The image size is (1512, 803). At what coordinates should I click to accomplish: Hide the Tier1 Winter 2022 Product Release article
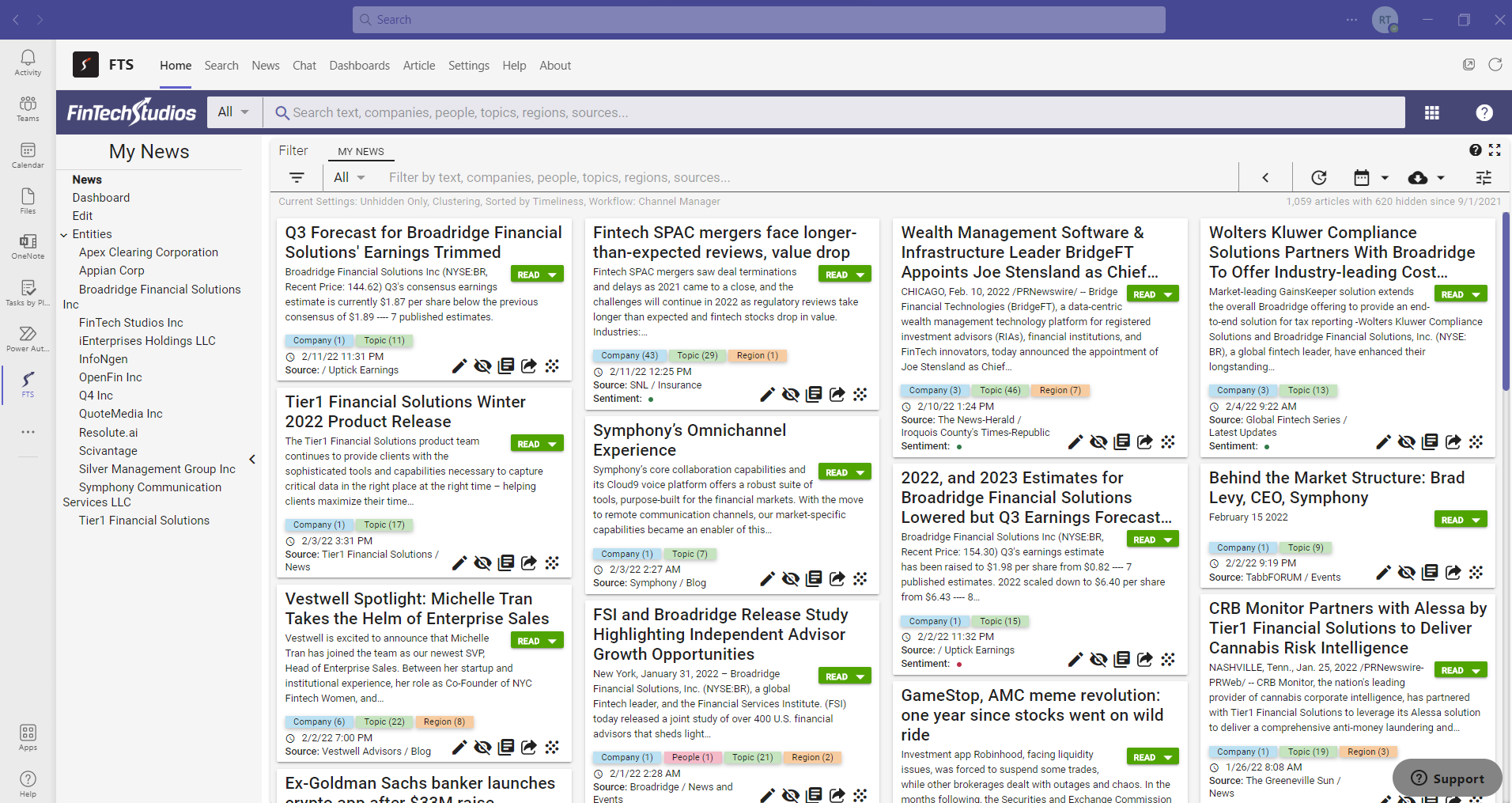point(482,562)
